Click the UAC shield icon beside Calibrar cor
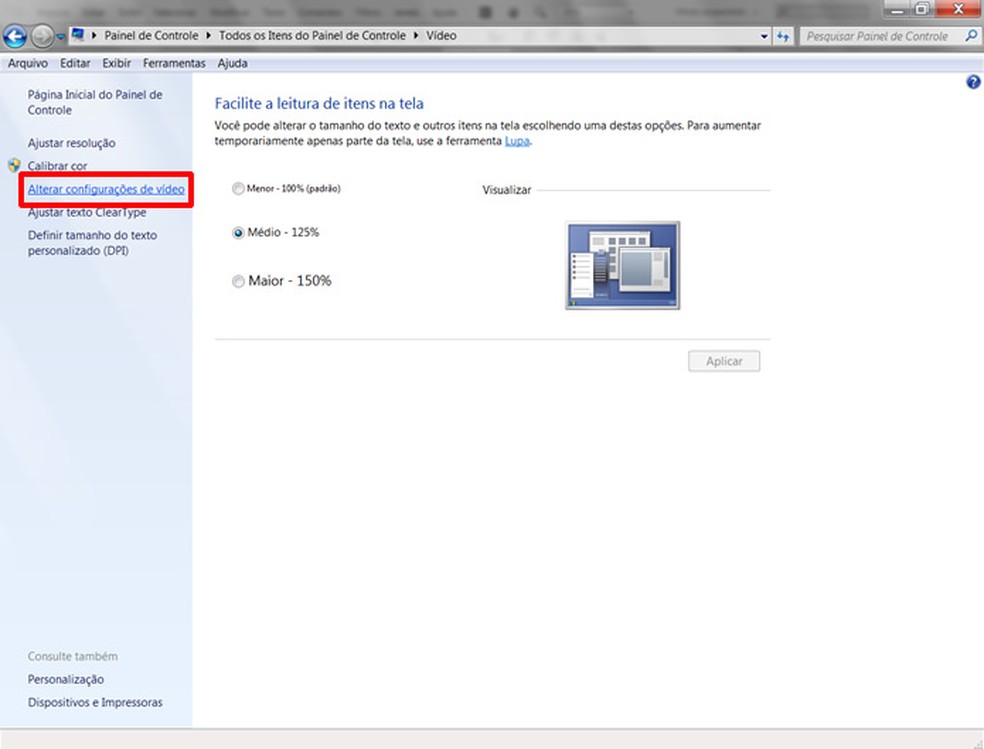The height and width of the screenshot is (749, 984). coord(12,165)
